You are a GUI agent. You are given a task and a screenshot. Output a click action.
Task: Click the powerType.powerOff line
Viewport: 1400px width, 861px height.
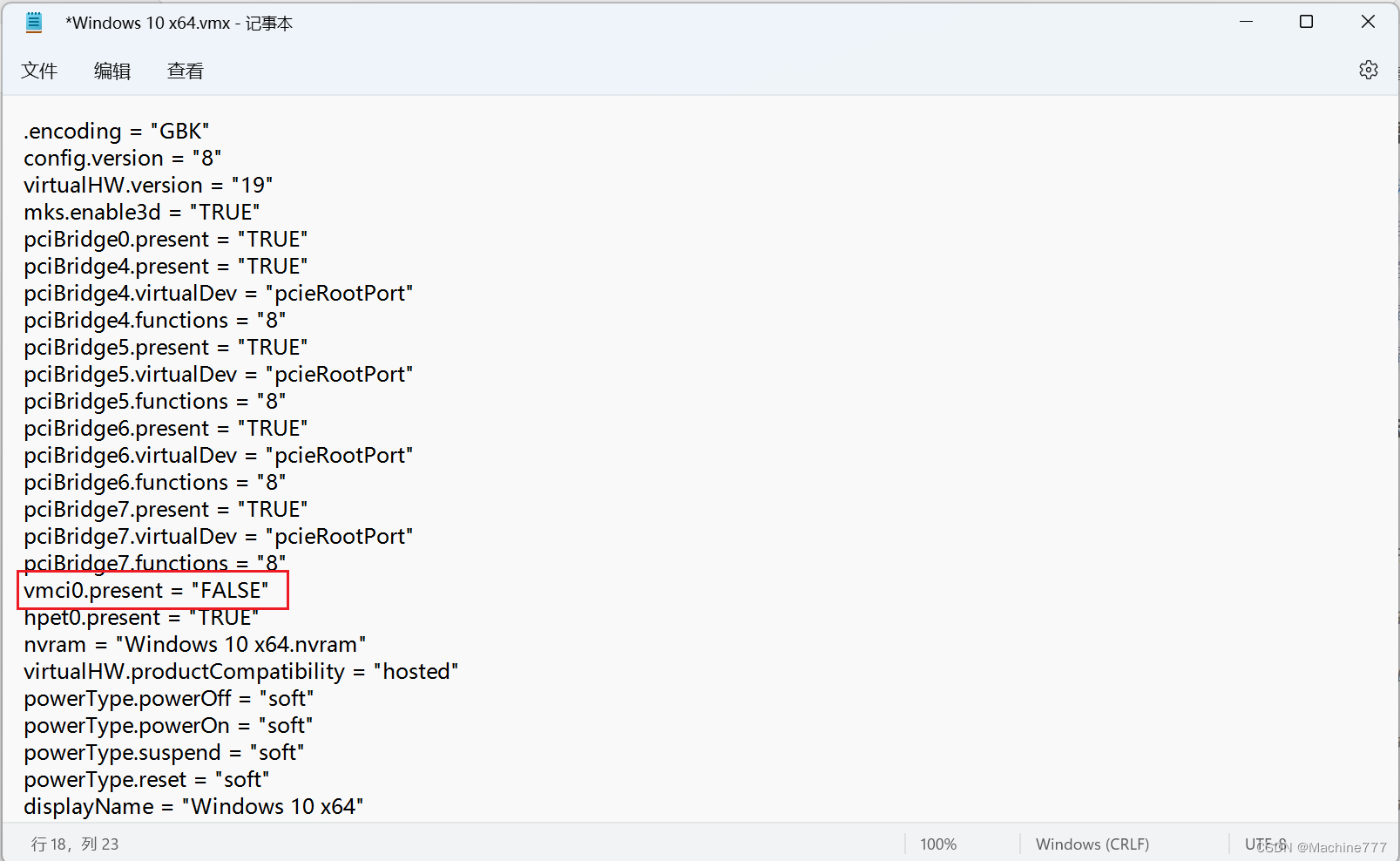(x=169, y=699)
